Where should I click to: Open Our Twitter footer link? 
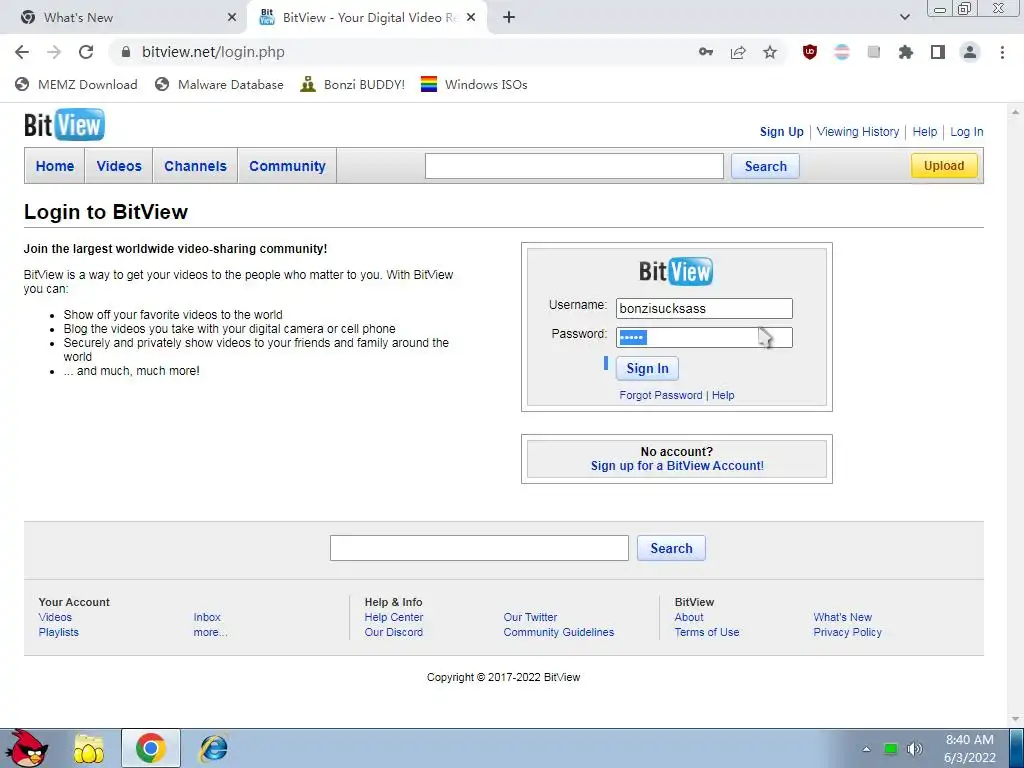[x=530, y=617]
